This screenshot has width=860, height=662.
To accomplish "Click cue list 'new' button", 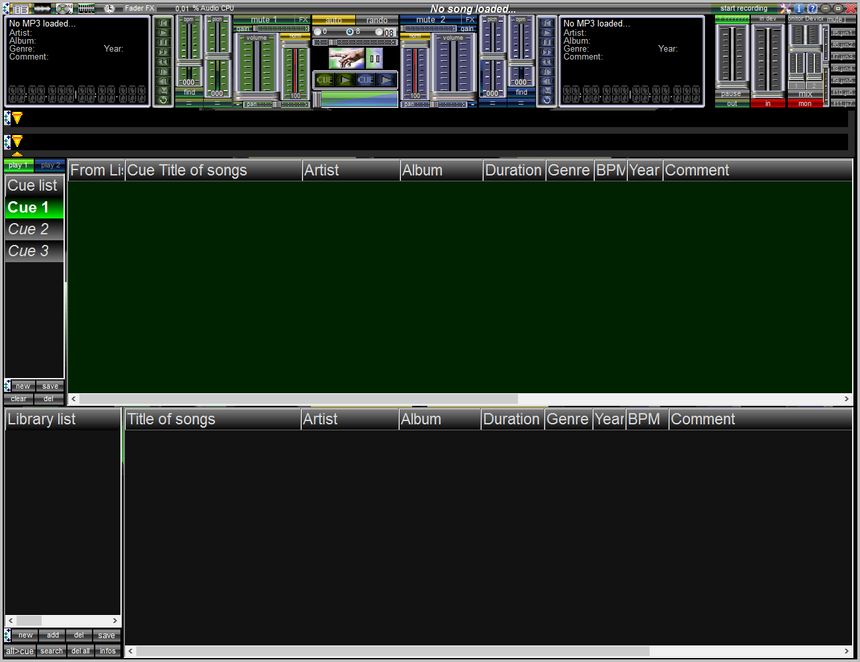I will tap(23, 386).
